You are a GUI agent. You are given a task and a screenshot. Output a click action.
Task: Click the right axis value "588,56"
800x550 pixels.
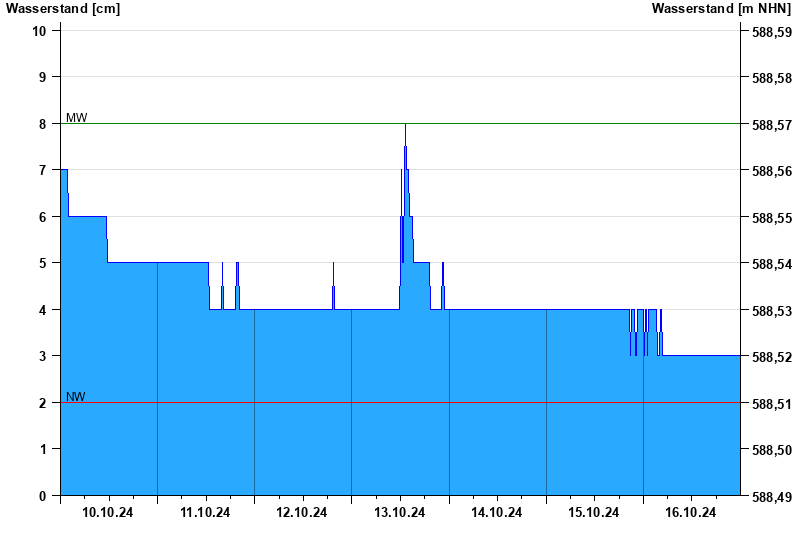click(772, 171)
